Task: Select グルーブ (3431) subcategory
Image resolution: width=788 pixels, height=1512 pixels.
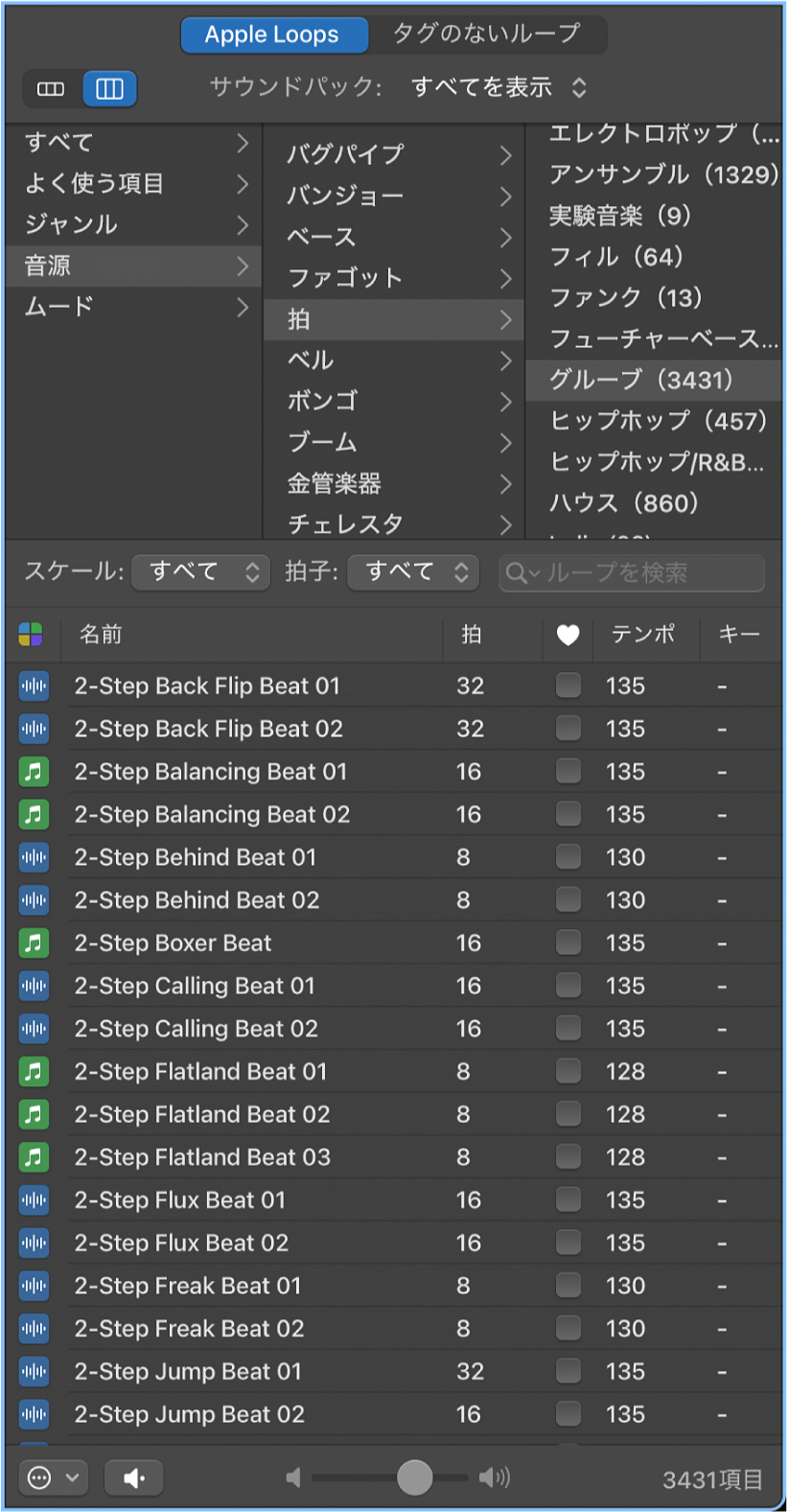Action: tap(654, 380)
